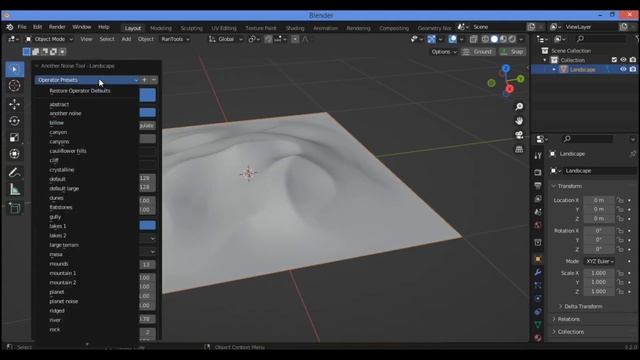
Task: Open the Tool properties tab
Action: pos(538,156)
